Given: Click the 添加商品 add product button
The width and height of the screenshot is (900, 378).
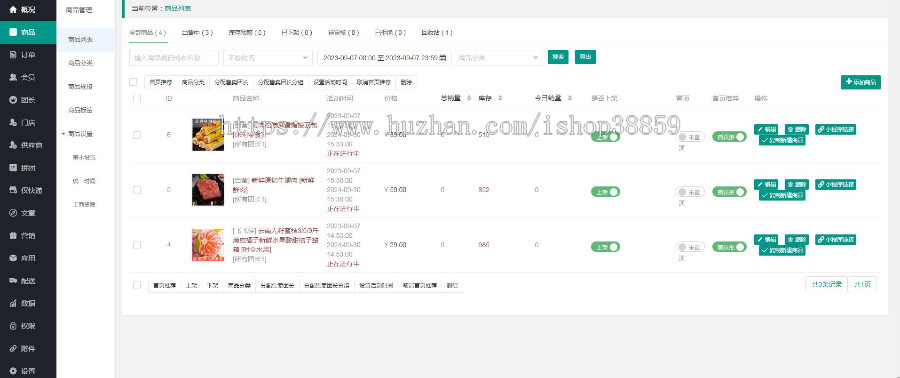Looking at the screenshot, I should (x=861, y=83).
